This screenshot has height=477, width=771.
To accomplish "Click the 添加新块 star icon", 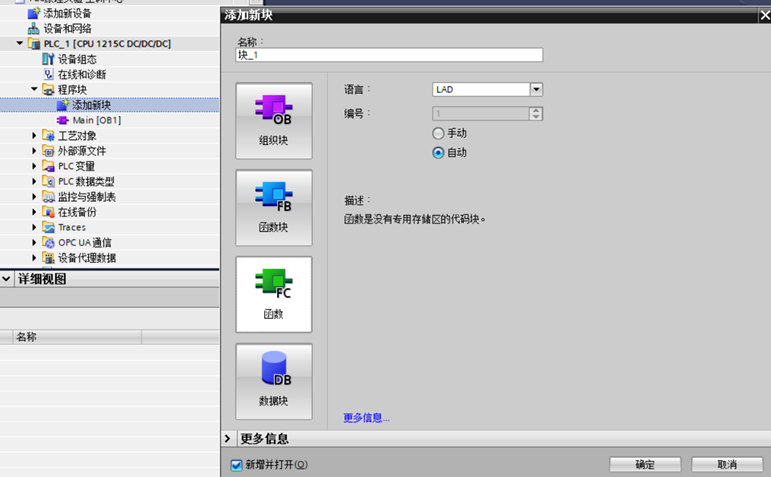I will (x=63, y=105).
